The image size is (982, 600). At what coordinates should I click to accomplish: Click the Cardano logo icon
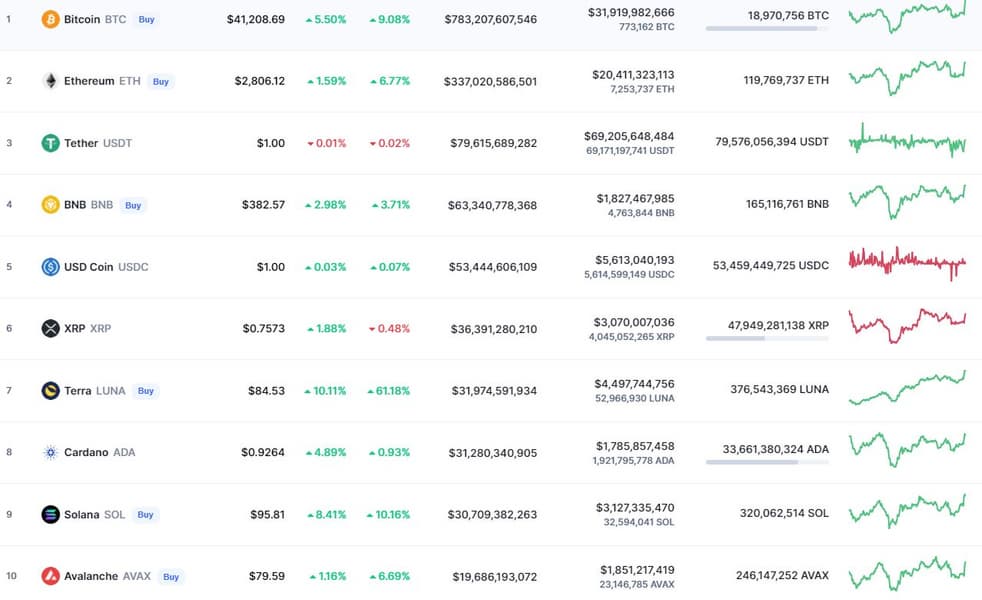(50, 452)
